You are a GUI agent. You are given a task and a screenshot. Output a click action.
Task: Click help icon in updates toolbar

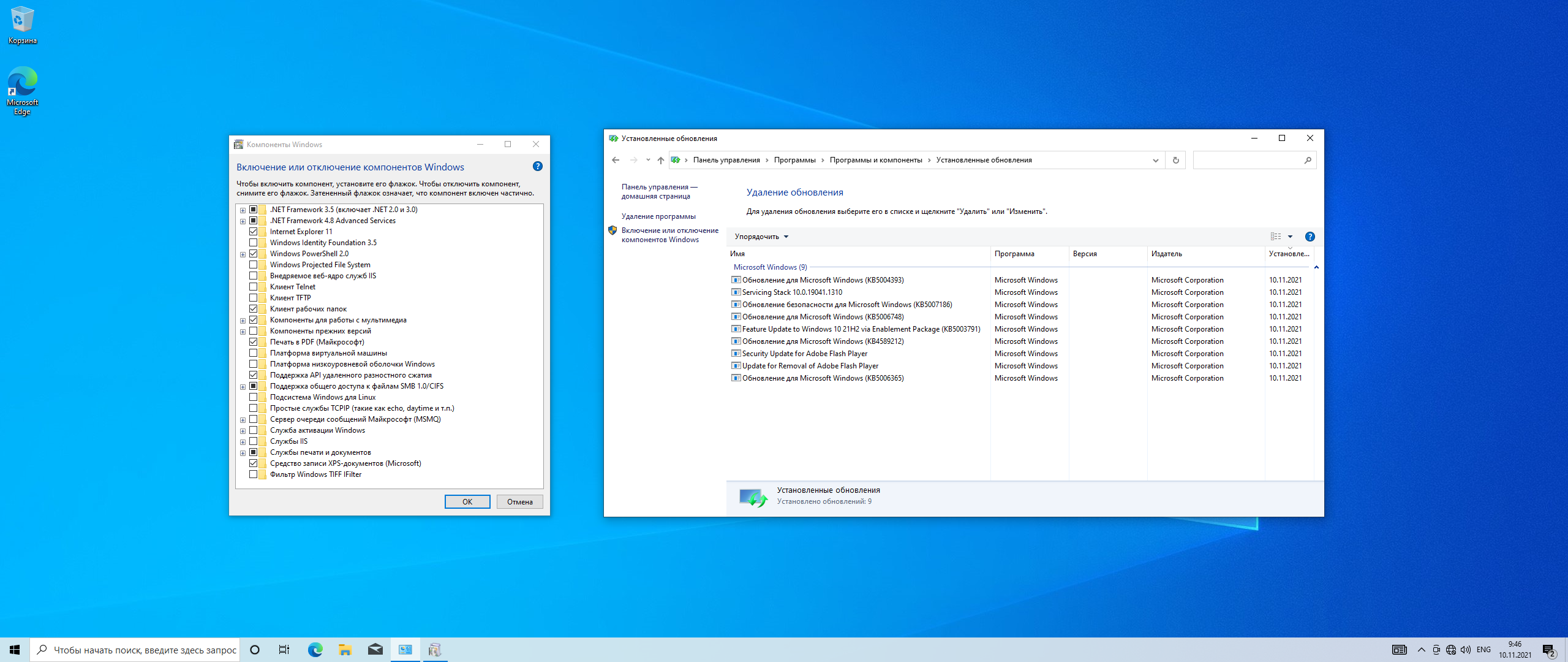click(x=1310, y=237)
